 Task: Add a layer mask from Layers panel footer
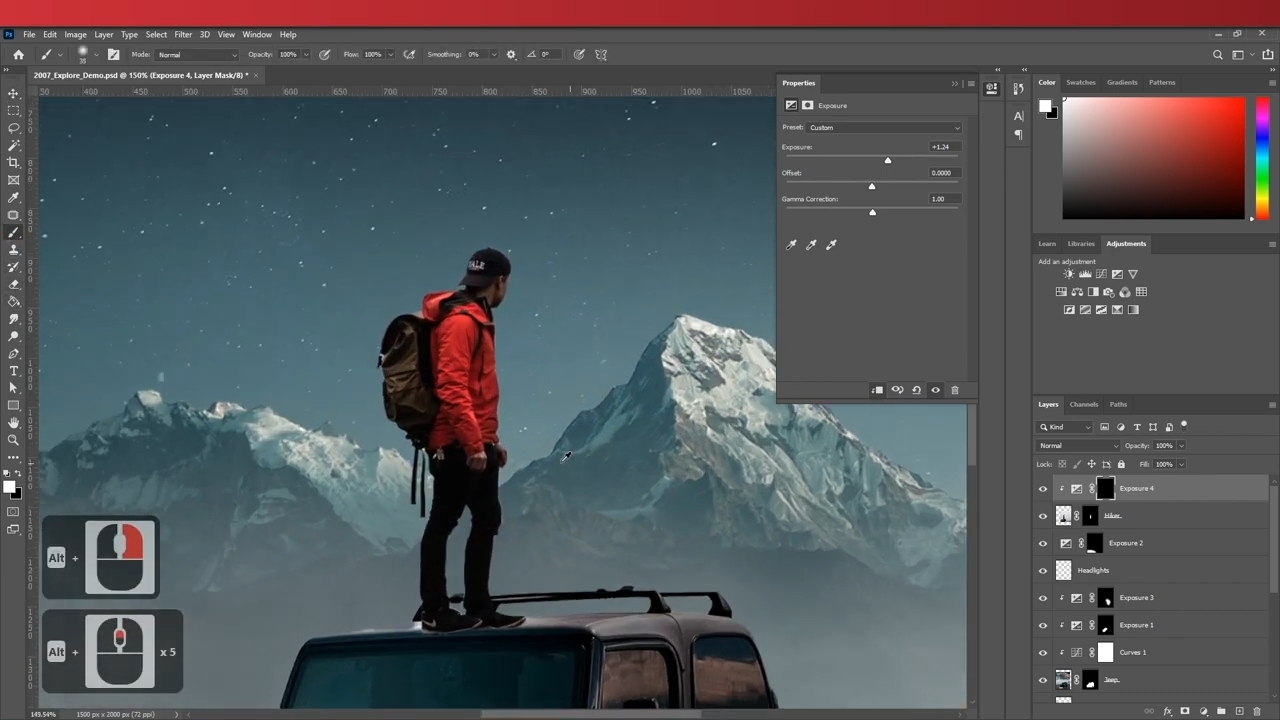(x=1185, y=711)
